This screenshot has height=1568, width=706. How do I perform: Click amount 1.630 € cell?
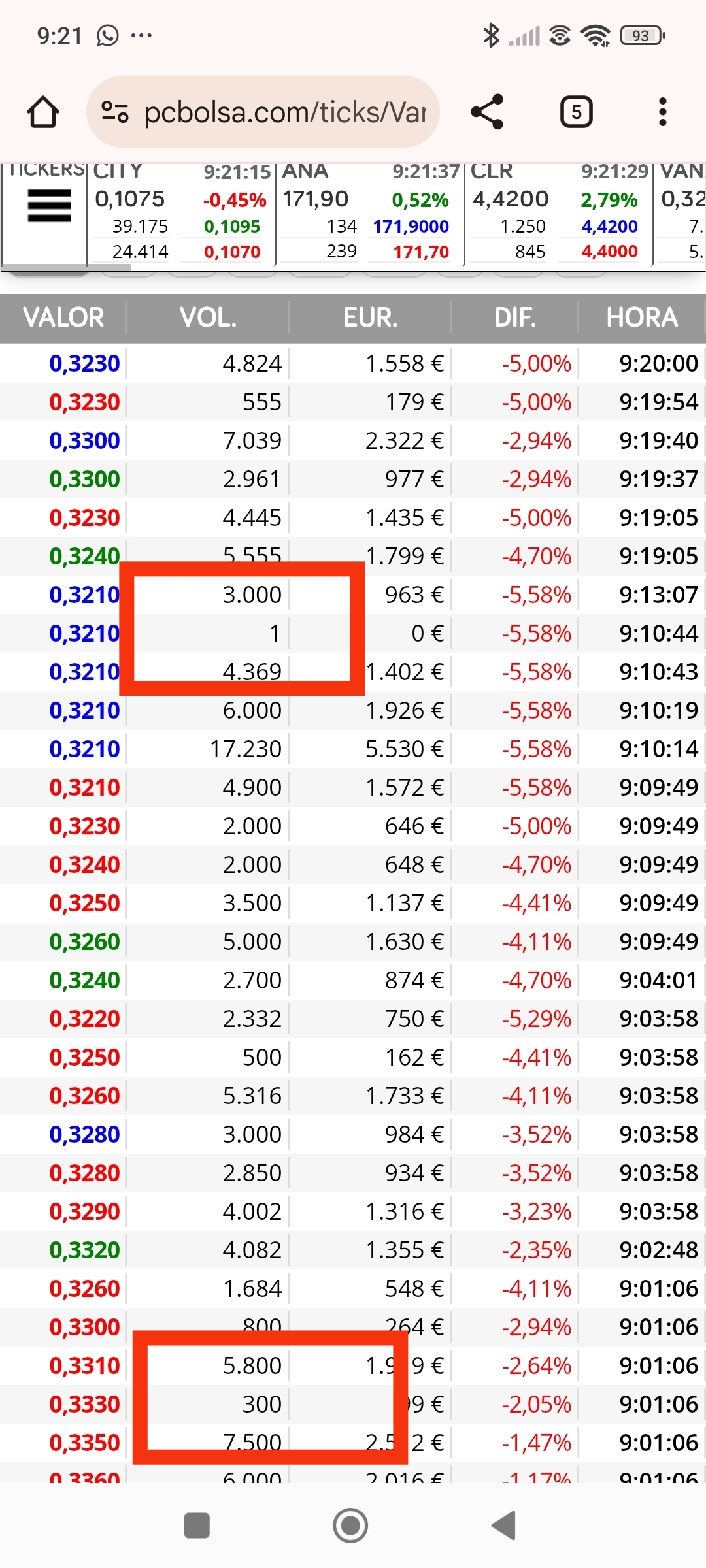[x=405, y=941]
